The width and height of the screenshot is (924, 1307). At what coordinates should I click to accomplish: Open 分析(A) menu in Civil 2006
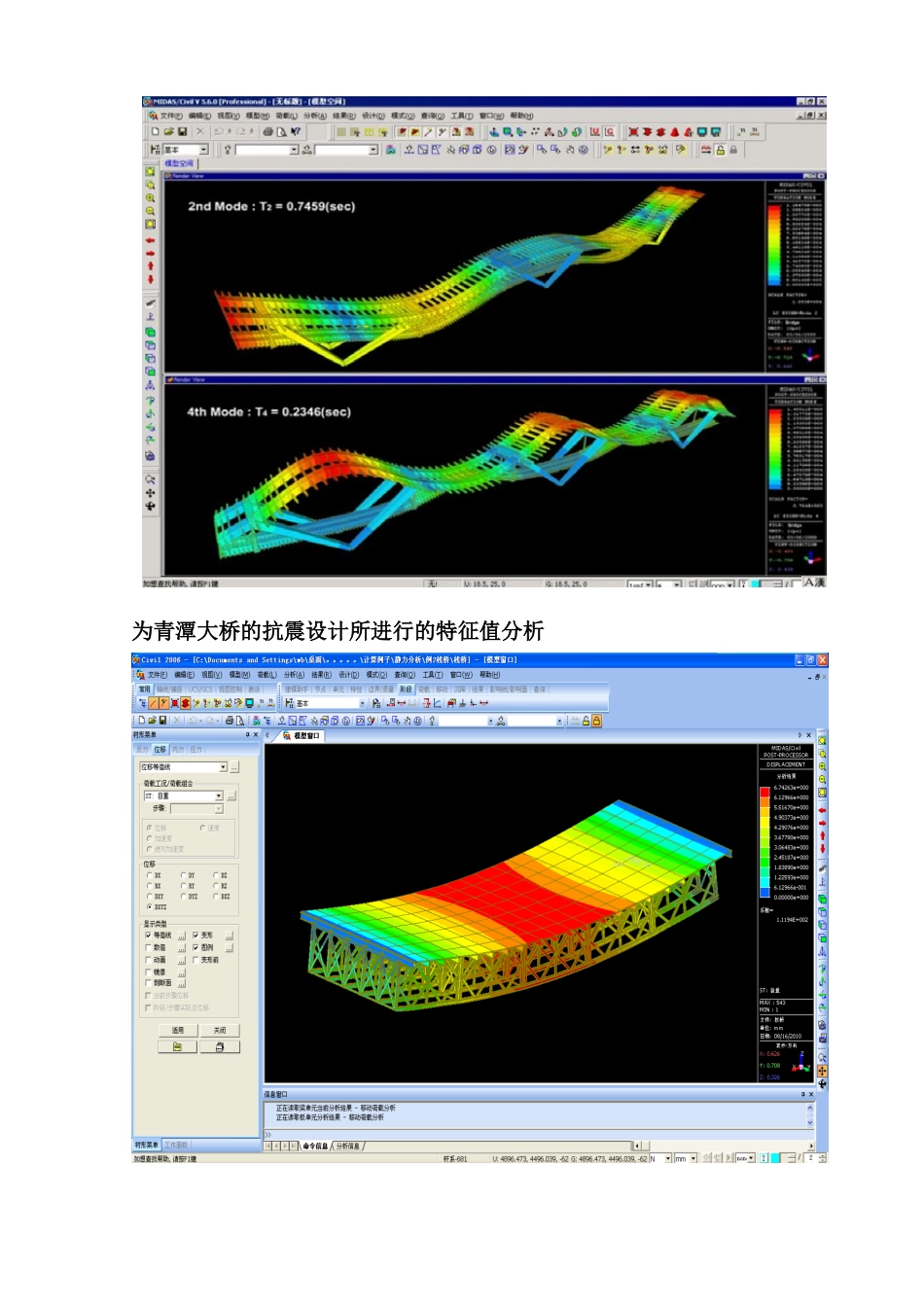point(294,675)
